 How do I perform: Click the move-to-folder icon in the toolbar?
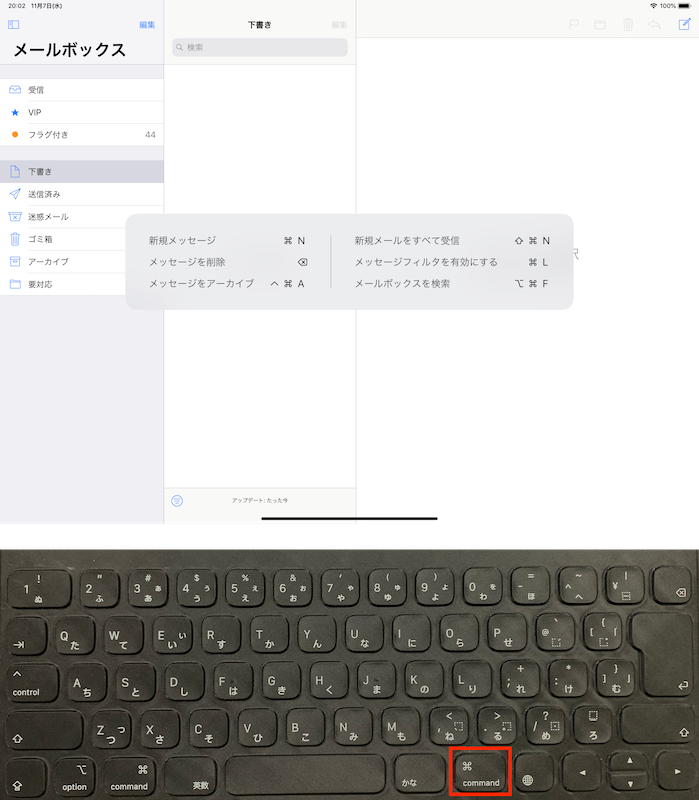[x=601, y=24]
